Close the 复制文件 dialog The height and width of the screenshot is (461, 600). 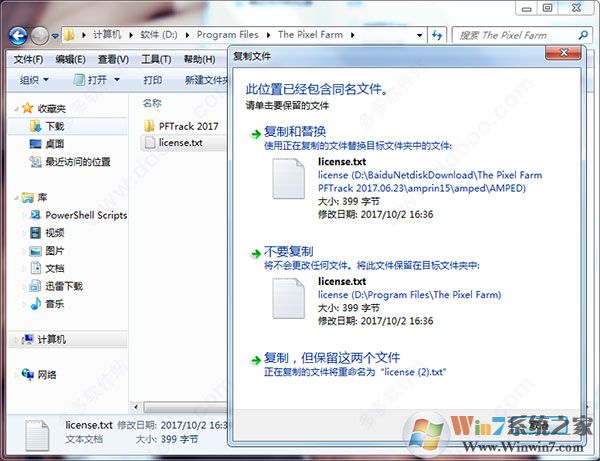[x=563, y=53]
